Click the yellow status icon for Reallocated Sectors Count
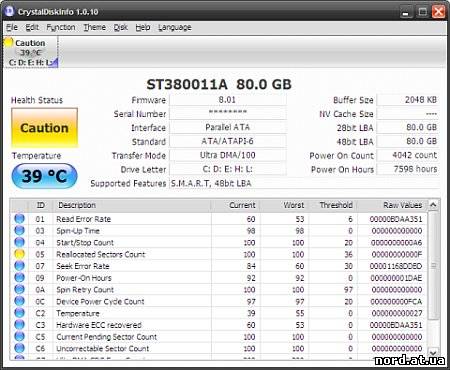This screenshot has width=450, height=370. point(20,254)
